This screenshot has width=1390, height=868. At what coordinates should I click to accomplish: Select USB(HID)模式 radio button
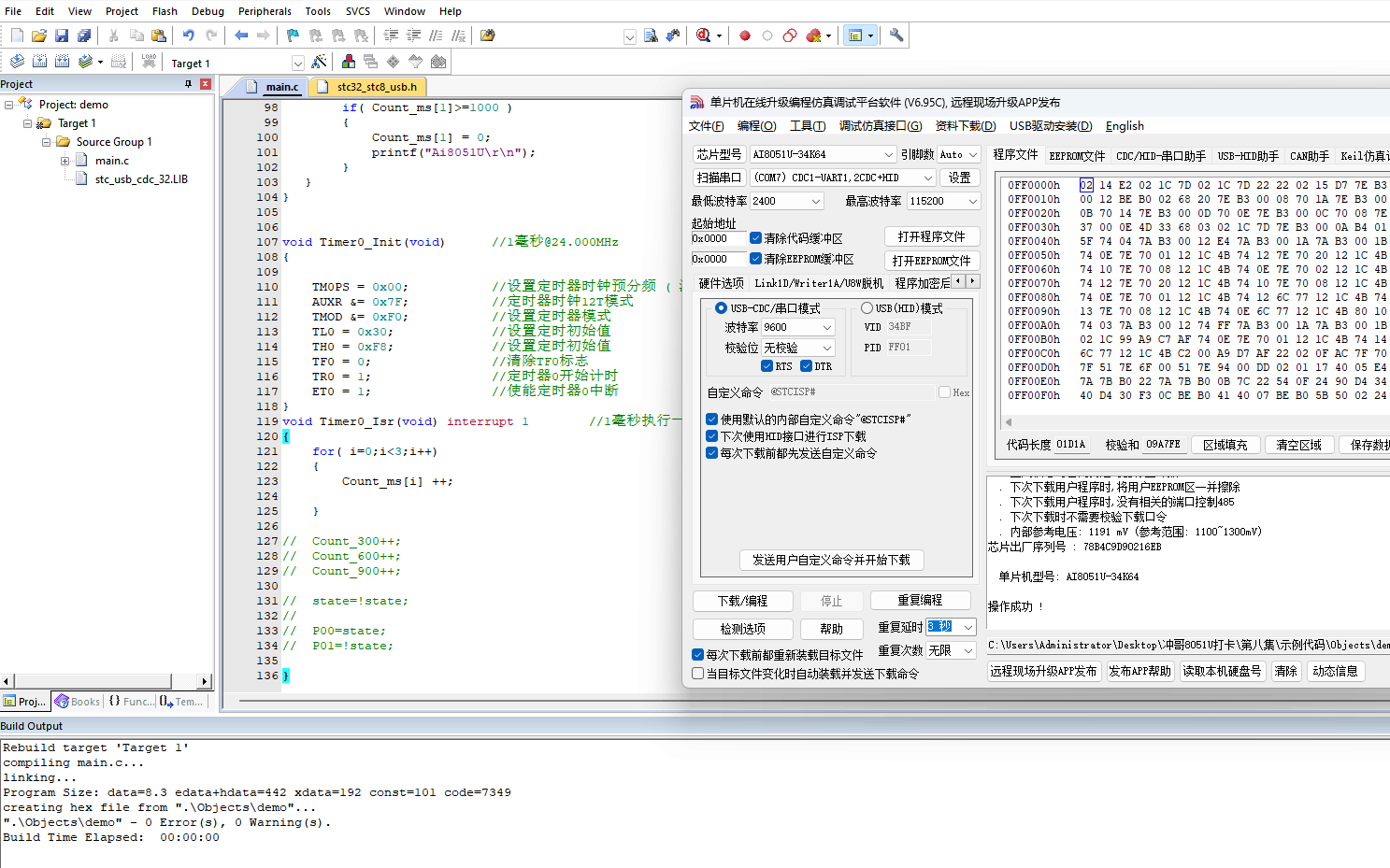(x=867, y=308)
